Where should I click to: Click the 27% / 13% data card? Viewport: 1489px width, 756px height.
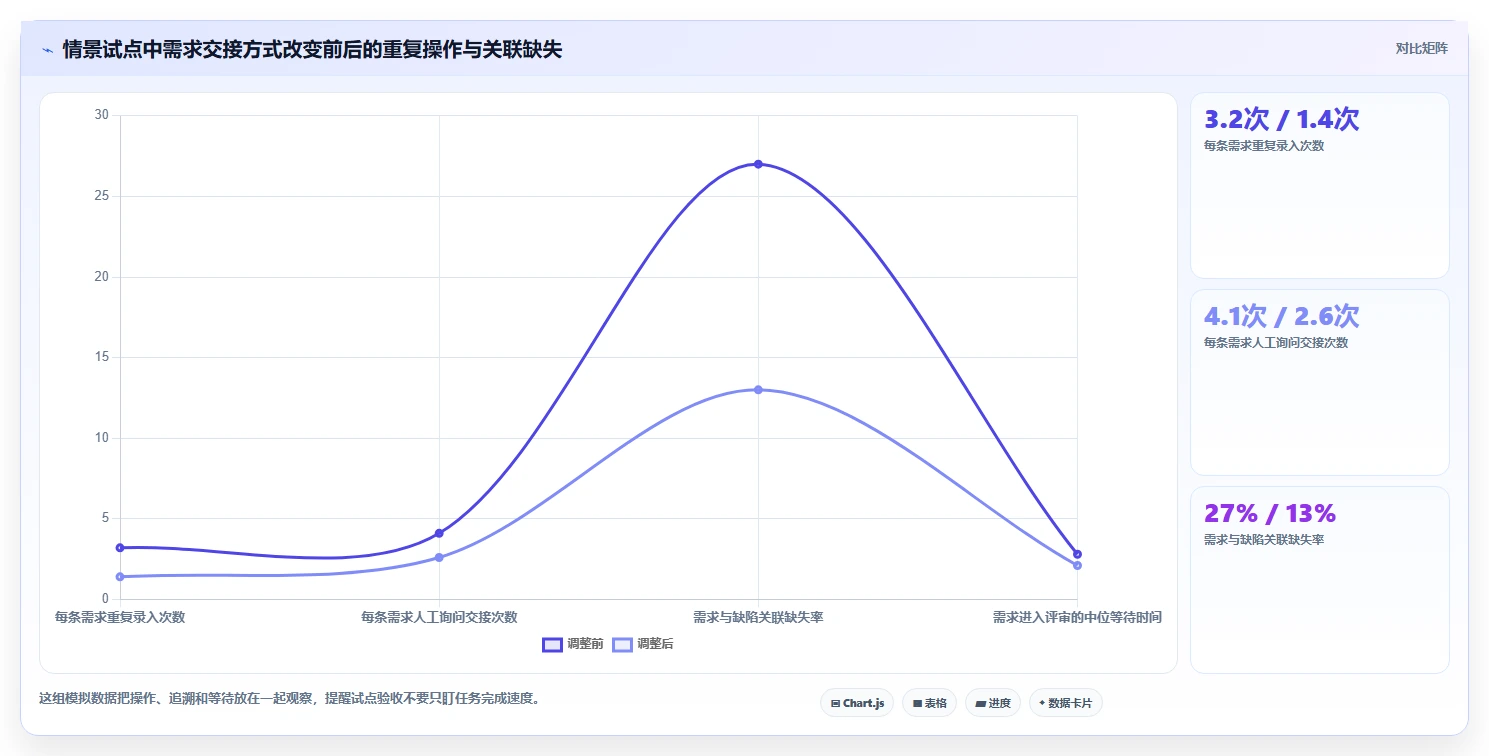[x=1319, y=580]
